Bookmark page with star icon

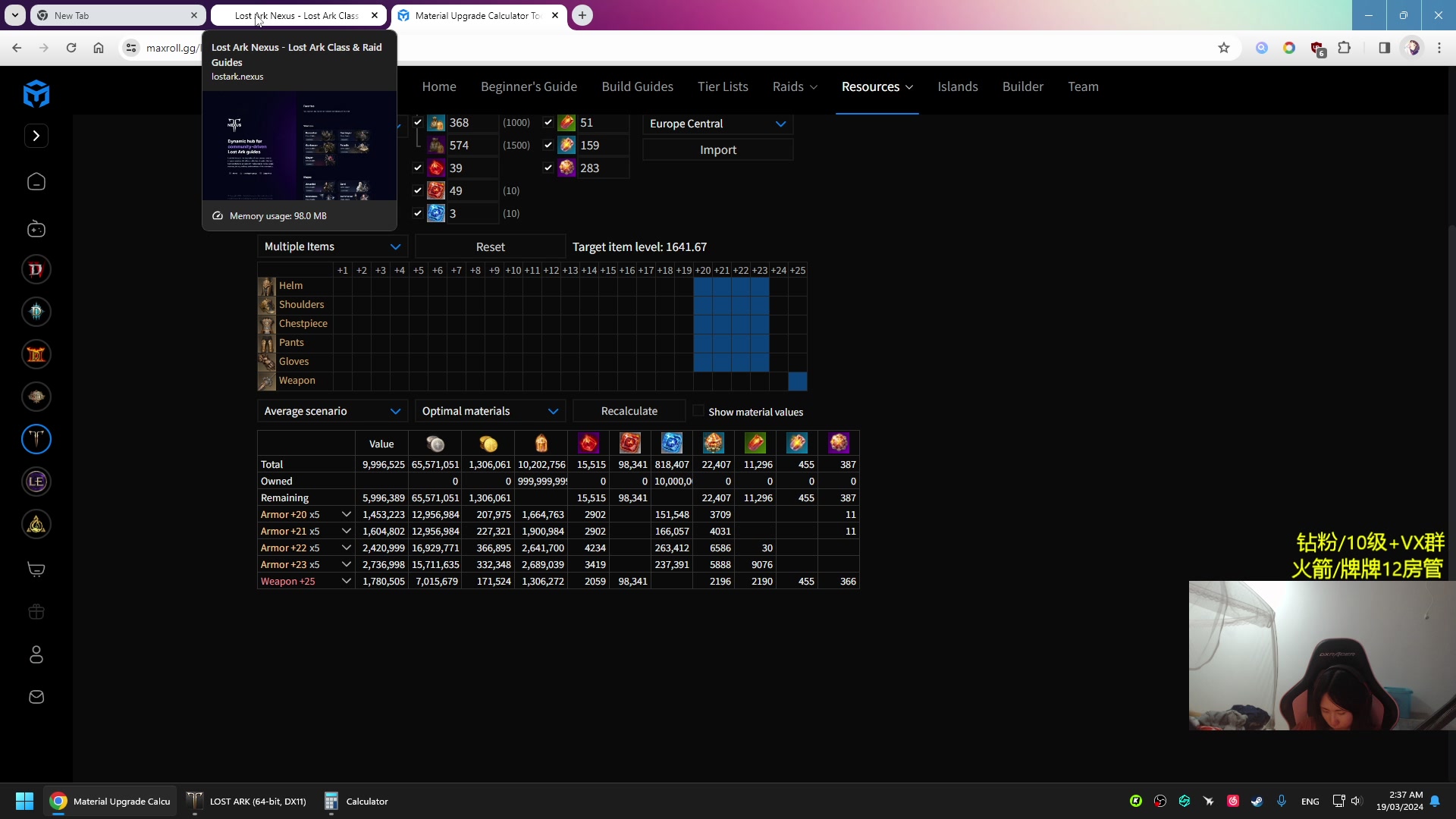tap(1223, 48)
